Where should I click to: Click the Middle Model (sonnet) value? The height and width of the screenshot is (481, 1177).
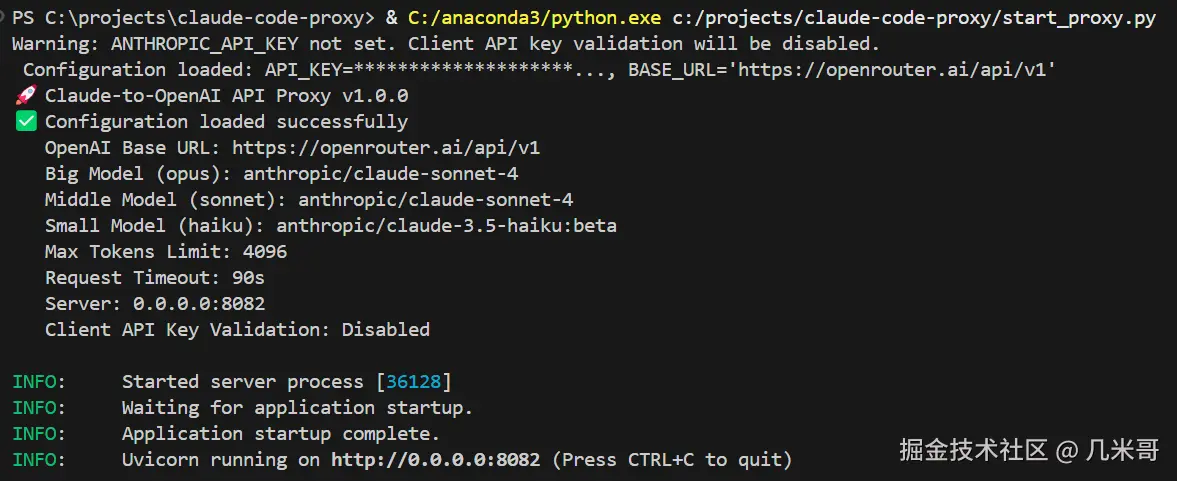tap(436, 200)
